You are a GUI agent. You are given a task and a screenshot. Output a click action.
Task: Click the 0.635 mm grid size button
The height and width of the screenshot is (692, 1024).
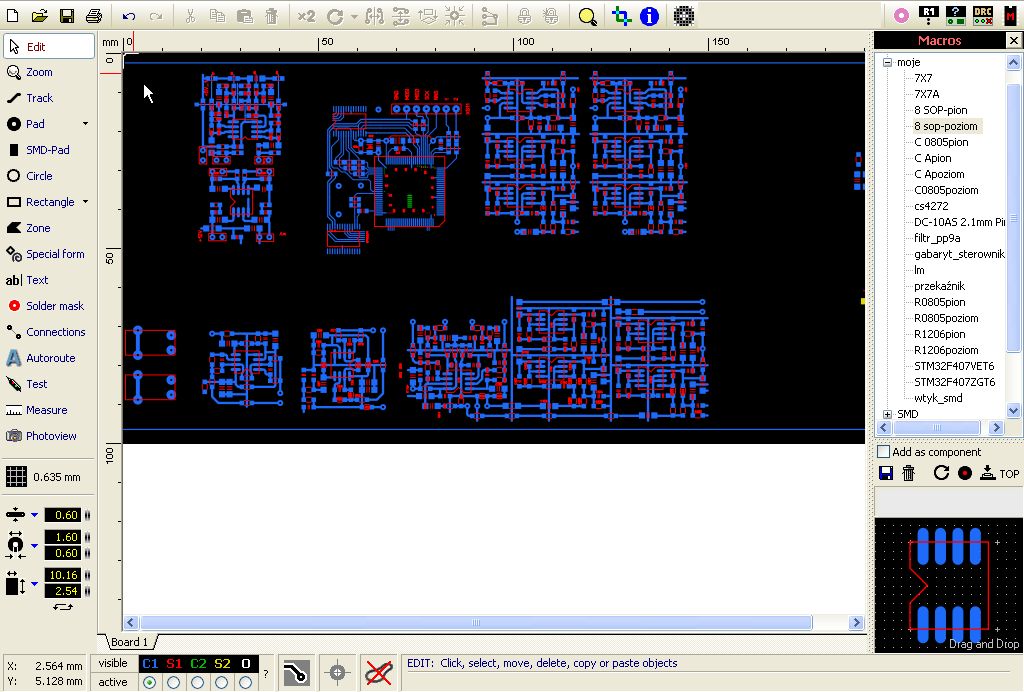45,477
